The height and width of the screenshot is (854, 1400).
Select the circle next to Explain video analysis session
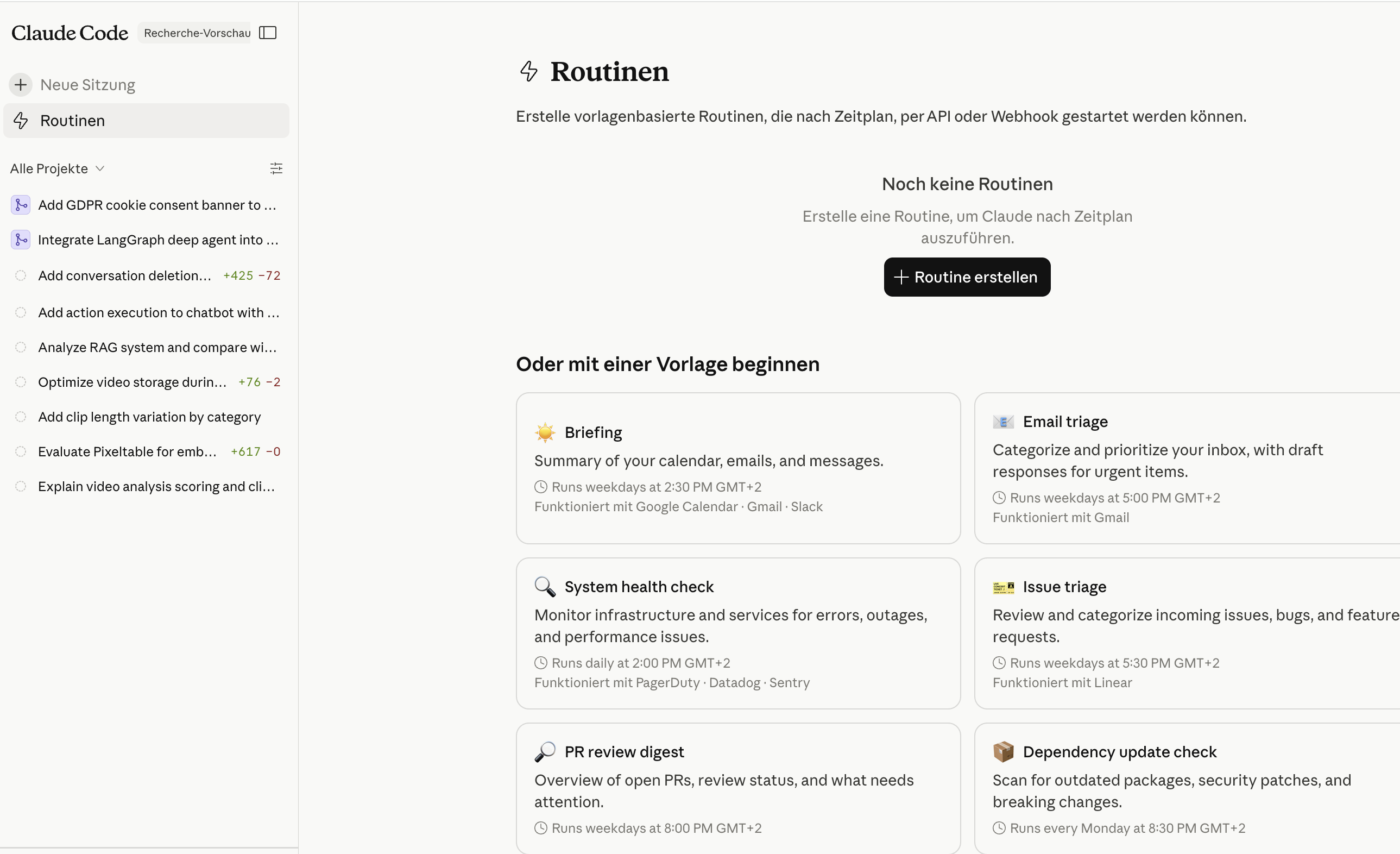coord(21,486)
